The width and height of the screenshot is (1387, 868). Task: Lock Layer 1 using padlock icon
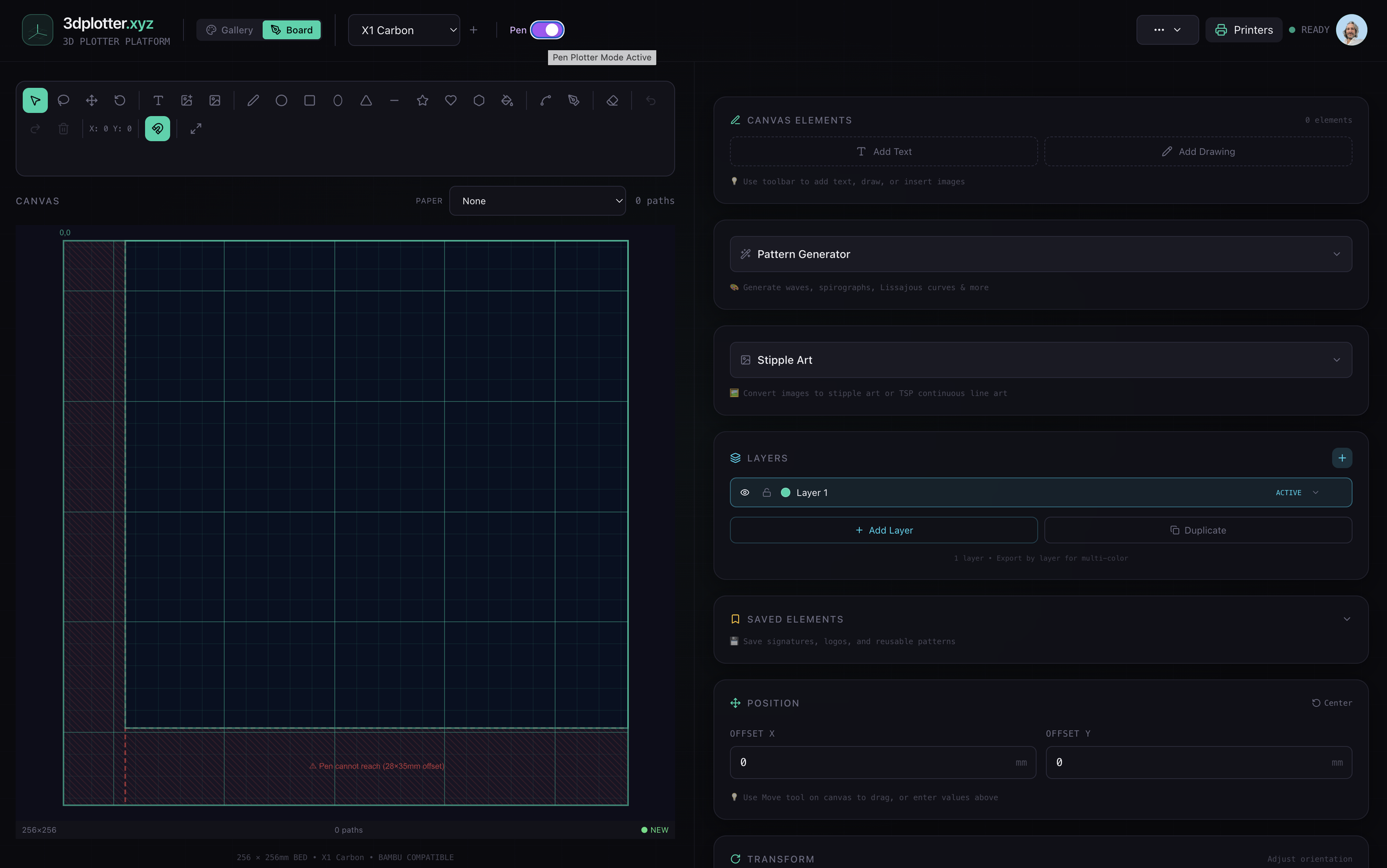pyautogui.click(x=766, y=492)
